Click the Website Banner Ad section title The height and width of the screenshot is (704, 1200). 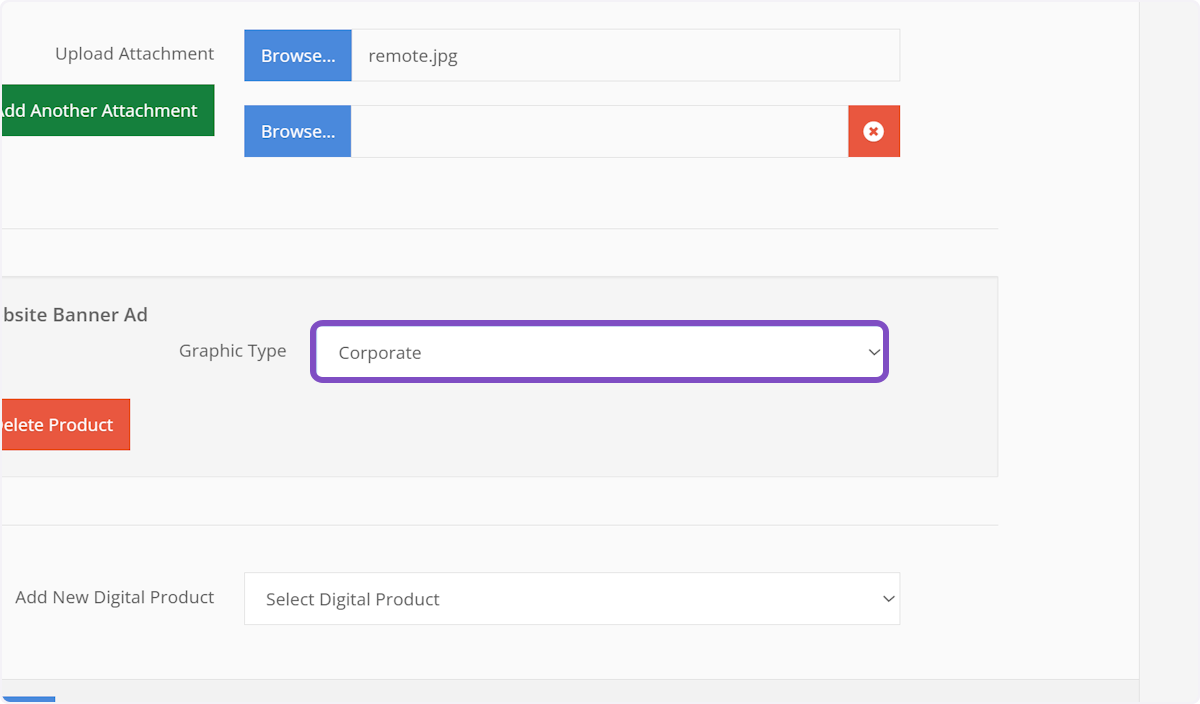(73, 314)
